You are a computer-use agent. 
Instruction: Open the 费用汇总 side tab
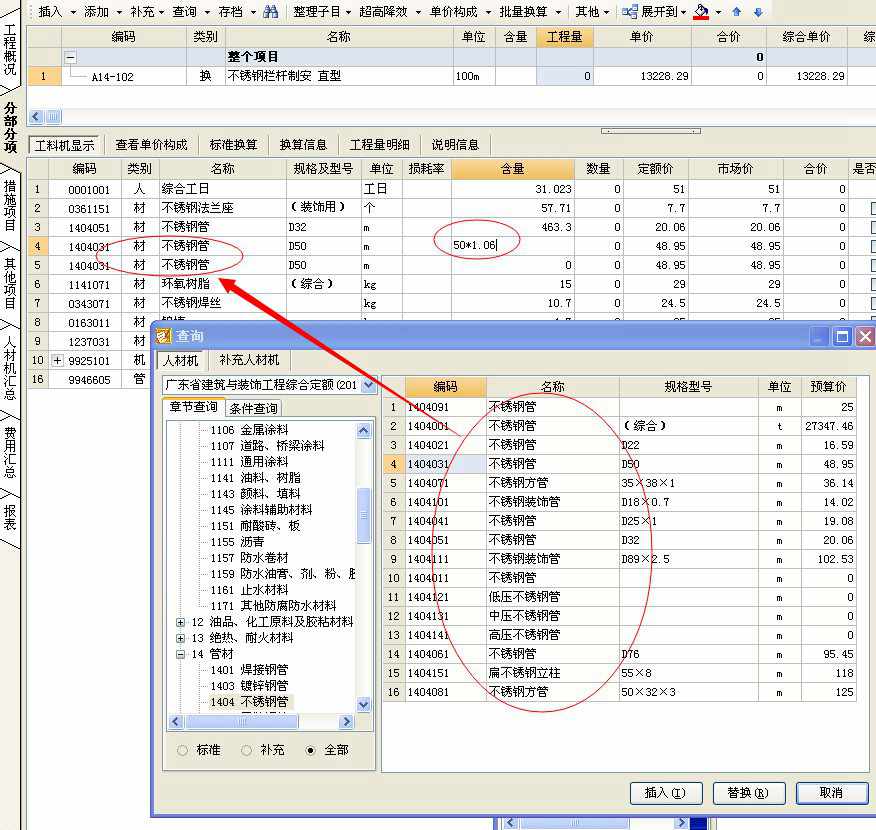(x=10, y=452)
